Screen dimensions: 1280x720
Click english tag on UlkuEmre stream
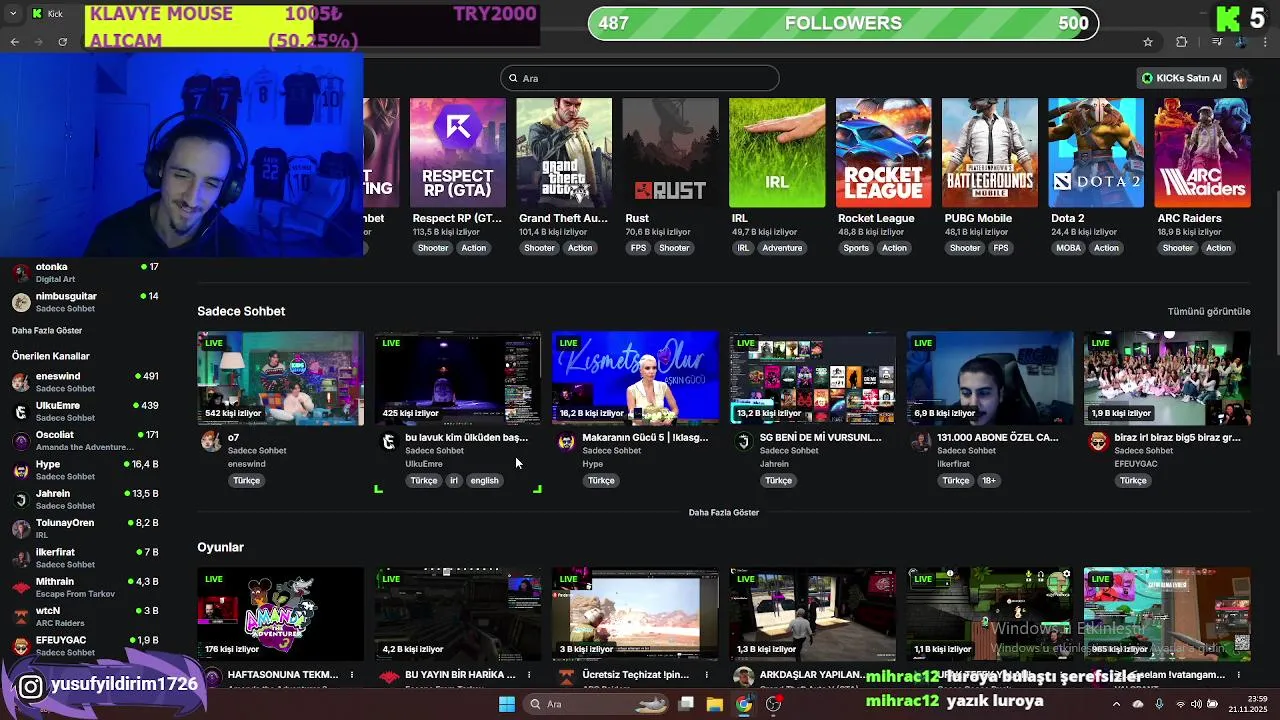pyautogui.click(x=484, y=481)
